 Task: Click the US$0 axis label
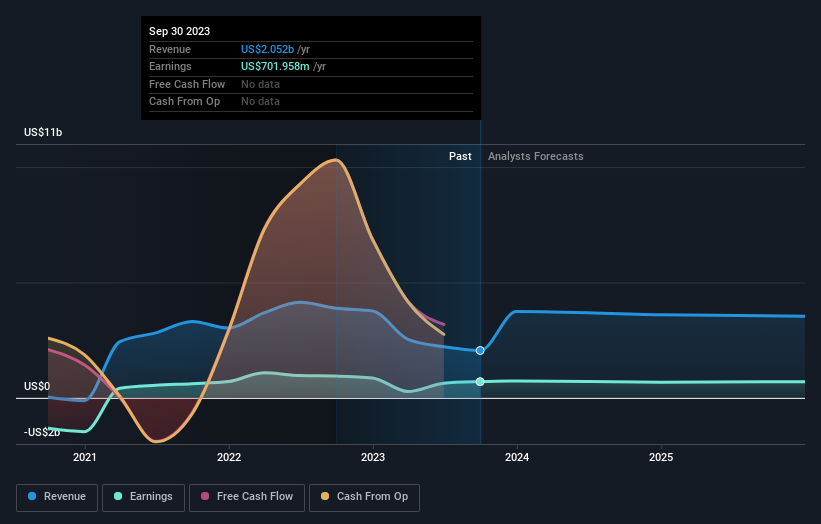[x=37, y=386]
